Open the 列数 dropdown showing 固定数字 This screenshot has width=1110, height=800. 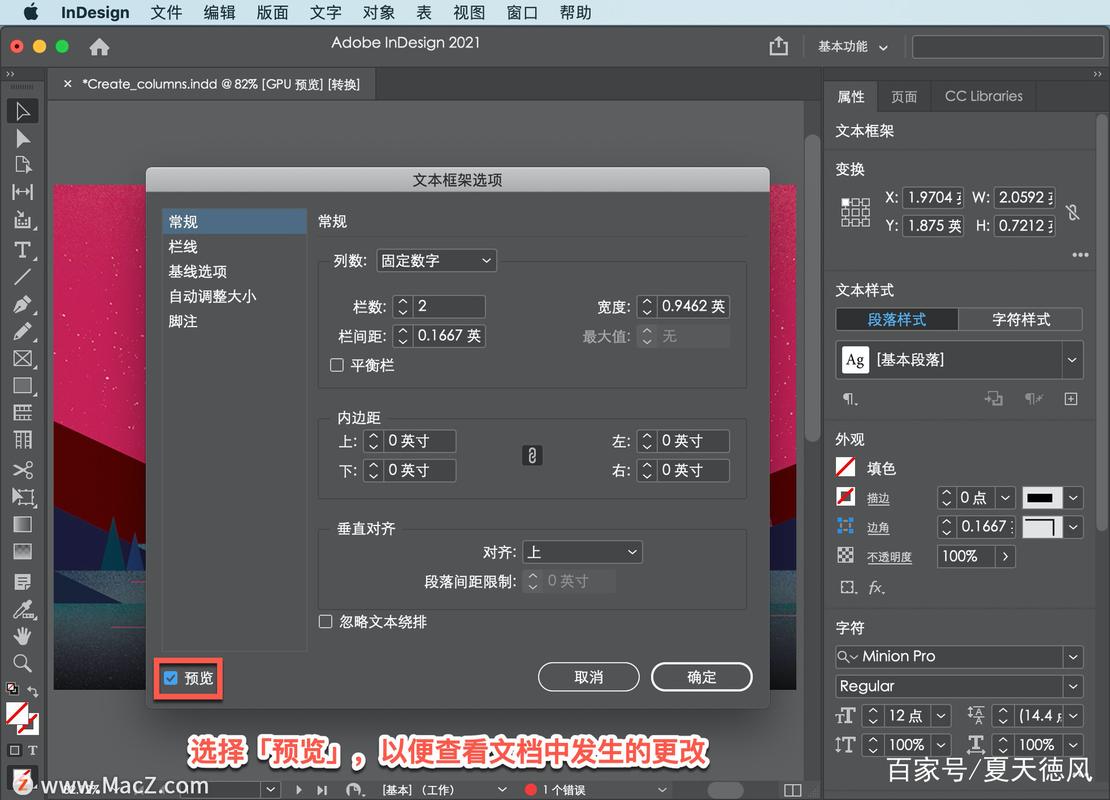[x=435, y=260]
